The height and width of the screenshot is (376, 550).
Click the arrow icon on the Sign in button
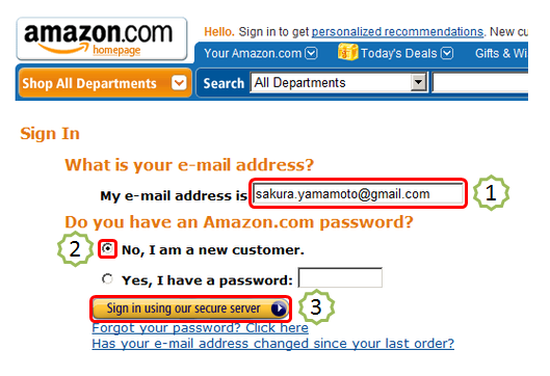279,309
